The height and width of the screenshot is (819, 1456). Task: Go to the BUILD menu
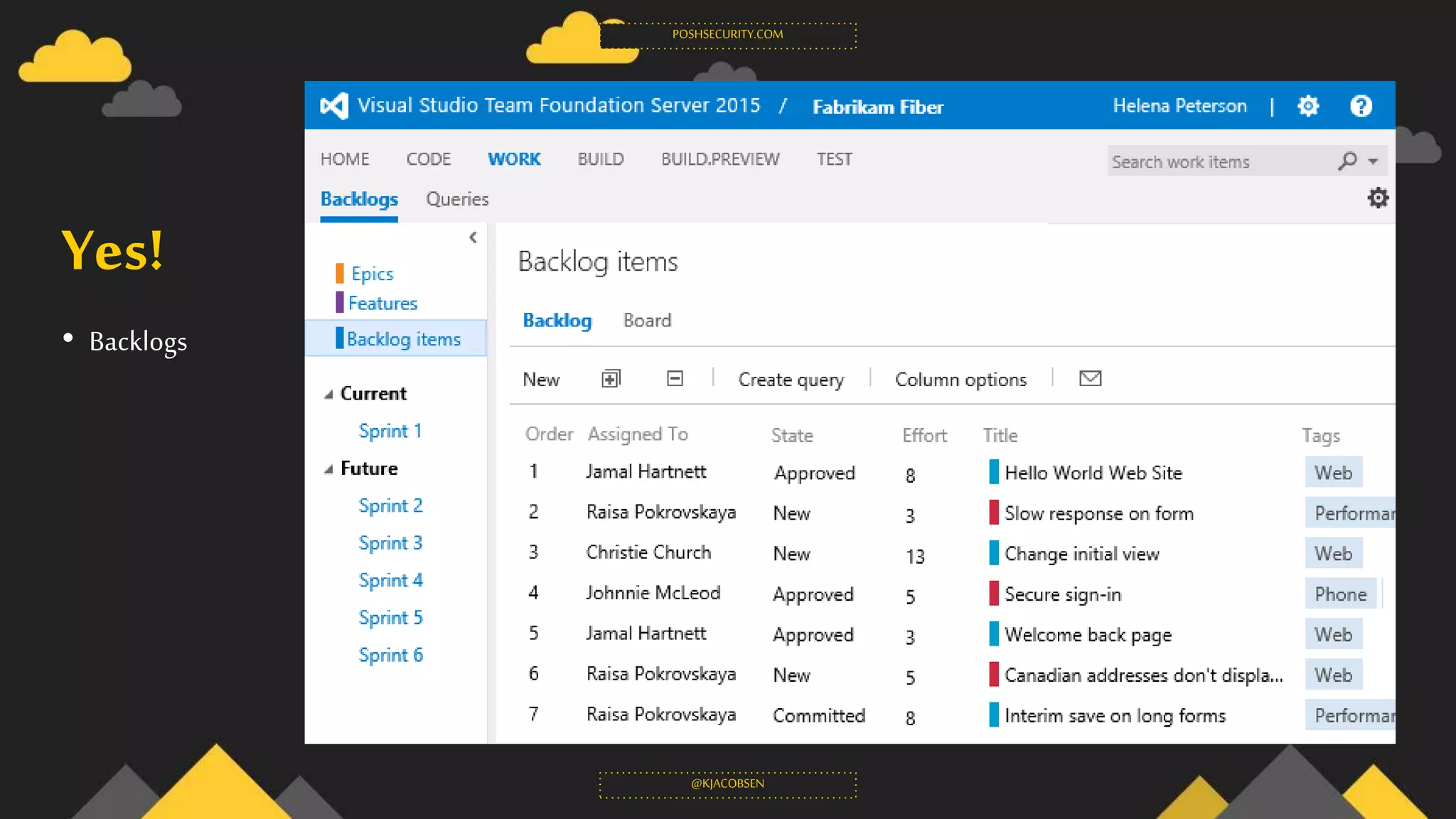(601, 159)
